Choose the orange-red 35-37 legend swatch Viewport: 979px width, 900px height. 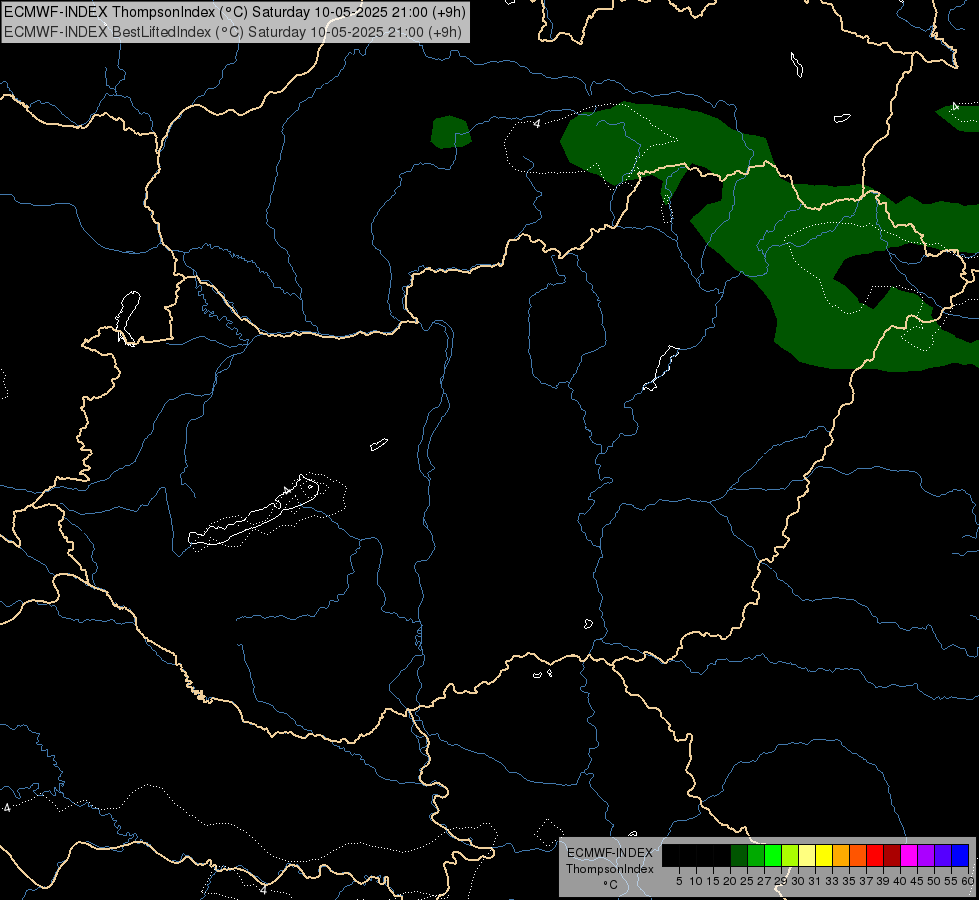pyautogui.click(x=858, y=855)
